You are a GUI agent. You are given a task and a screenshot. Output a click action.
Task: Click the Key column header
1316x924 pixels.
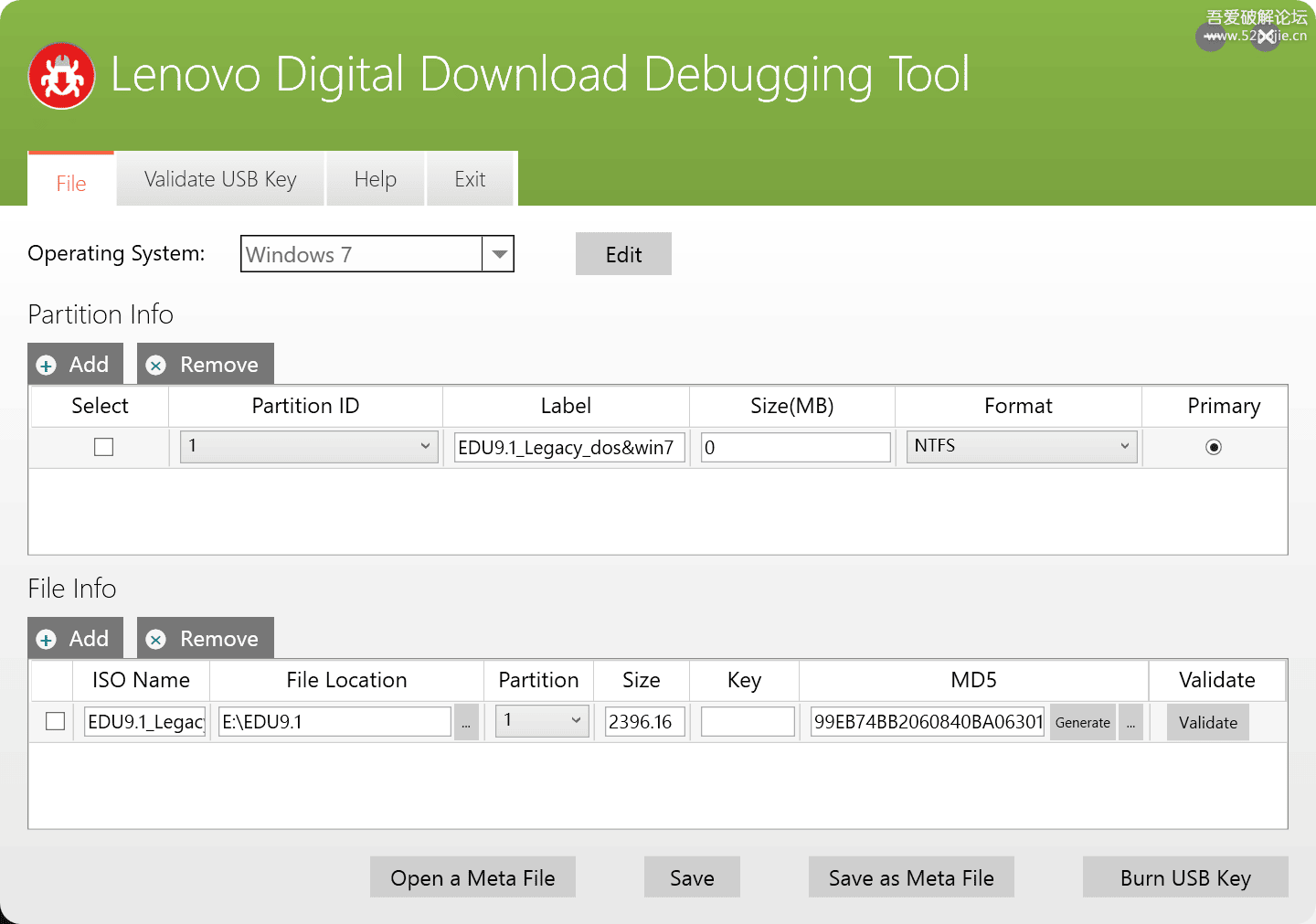coord(744,680)
